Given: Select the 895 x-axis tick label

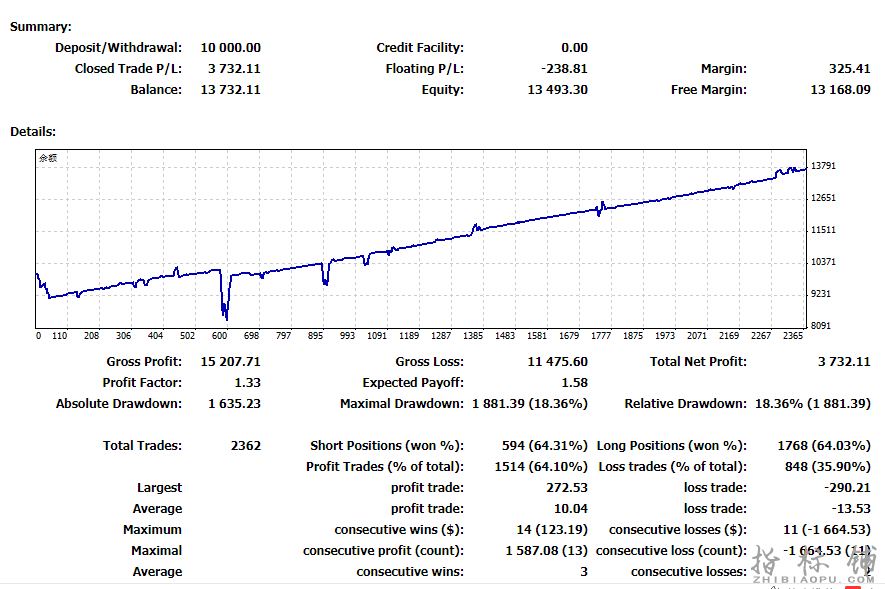Looking at the screenshot, I should coord(315,335).
